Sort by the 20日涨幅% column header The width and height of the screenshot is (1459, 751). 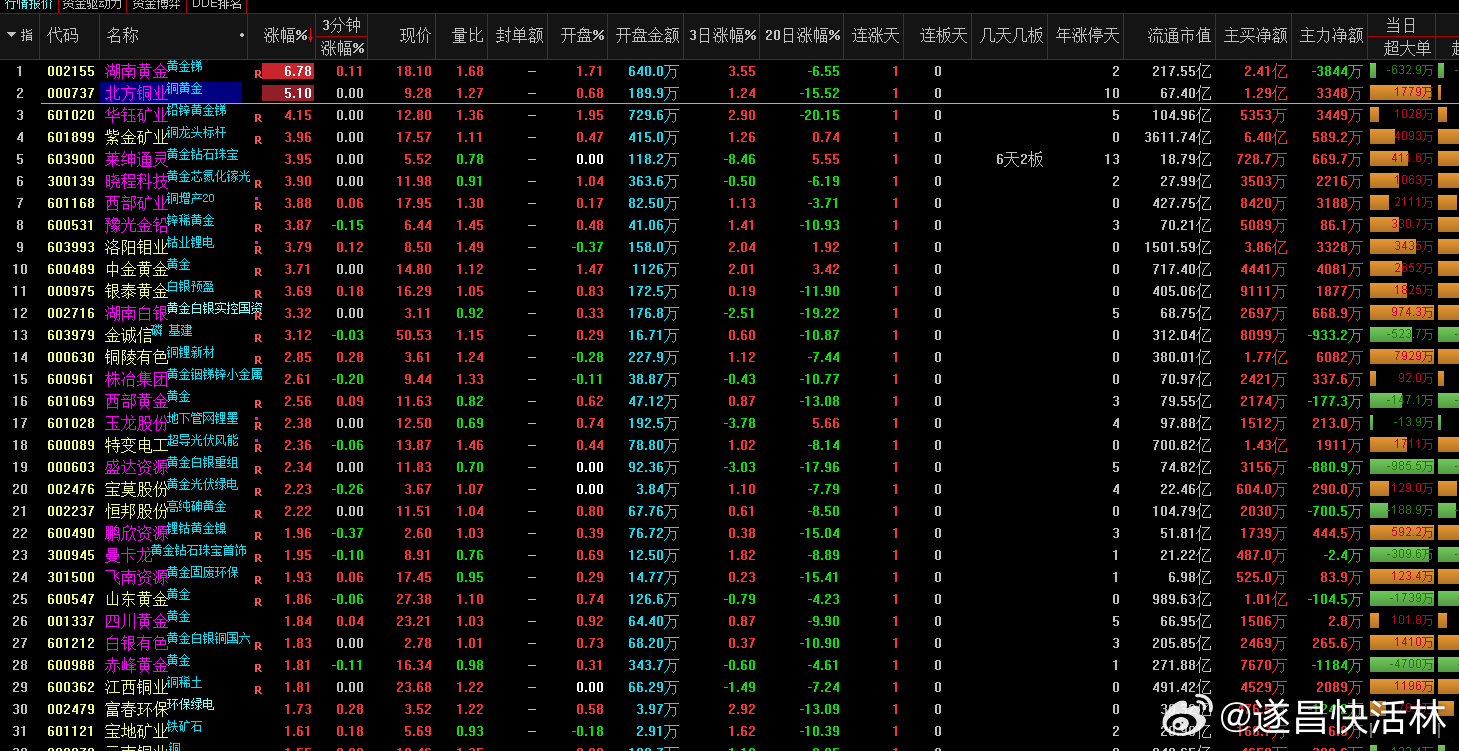coord(803,36)
